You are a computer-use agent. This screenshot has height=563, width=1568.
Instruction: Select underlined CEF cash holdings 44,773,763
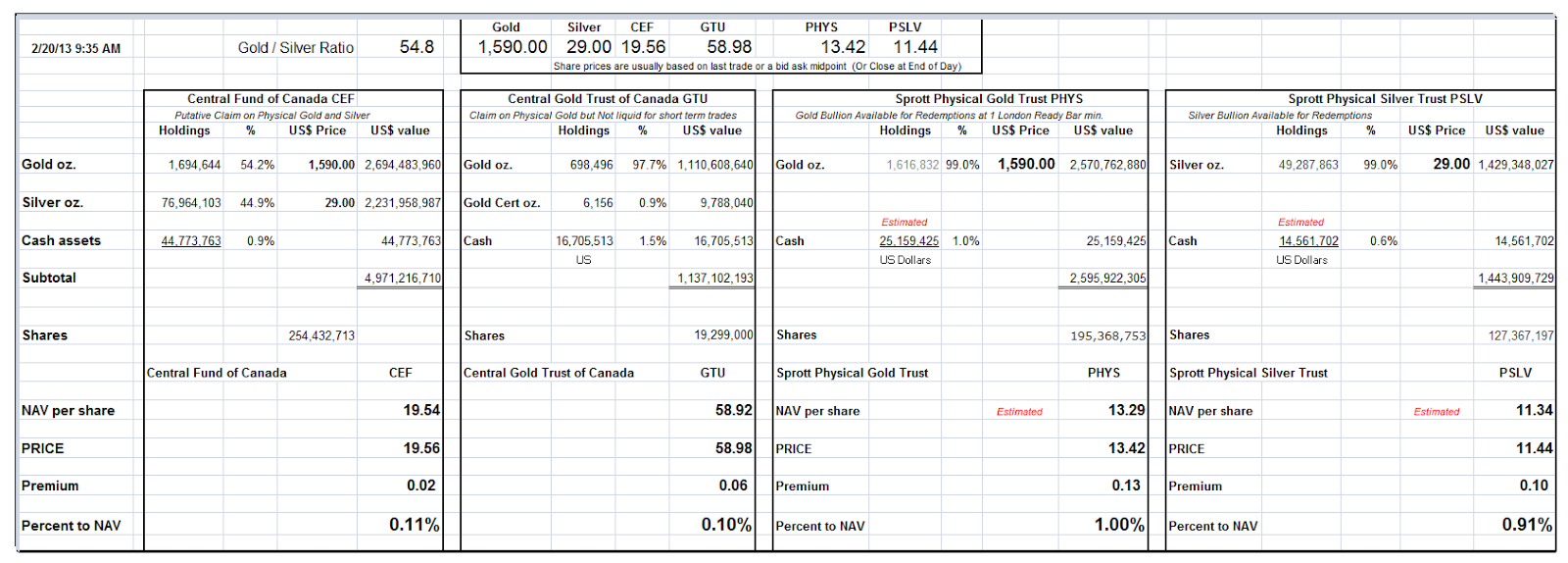click(x=191, y=241)
